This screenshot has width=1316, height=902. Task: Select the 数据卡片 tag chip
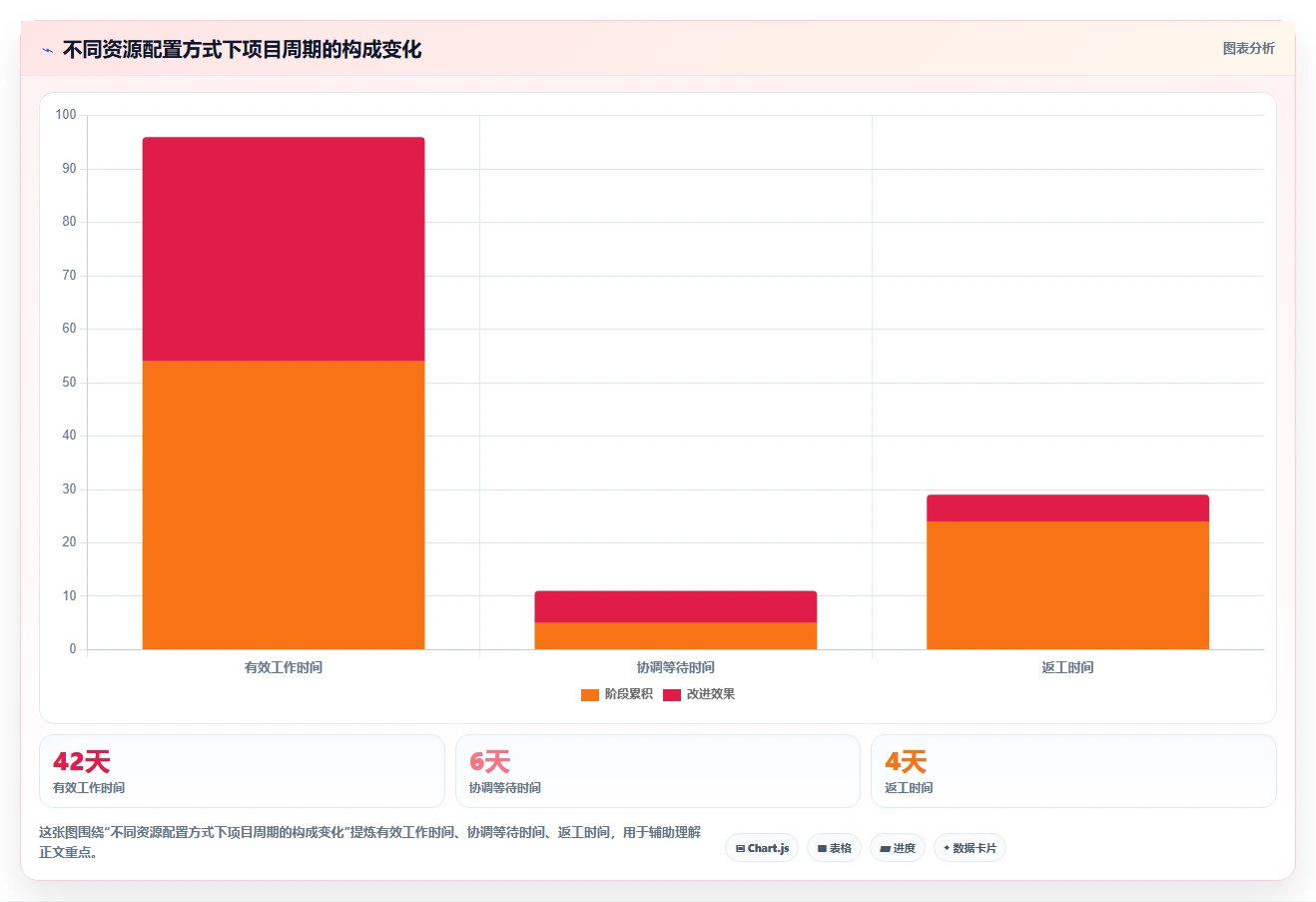970,848
